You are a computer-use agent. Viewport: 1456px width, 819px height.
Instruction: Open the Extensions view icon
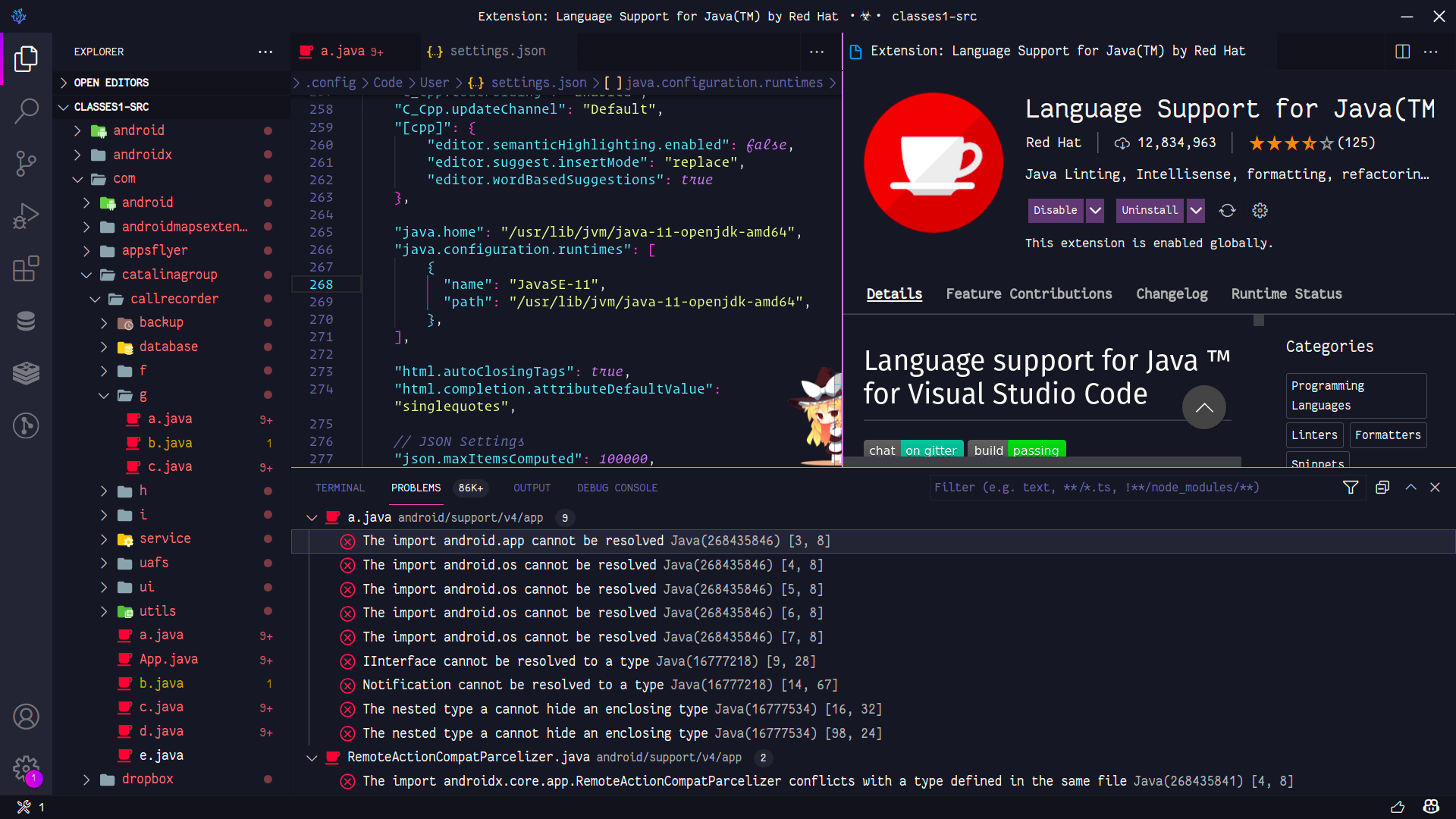[27, 268]
